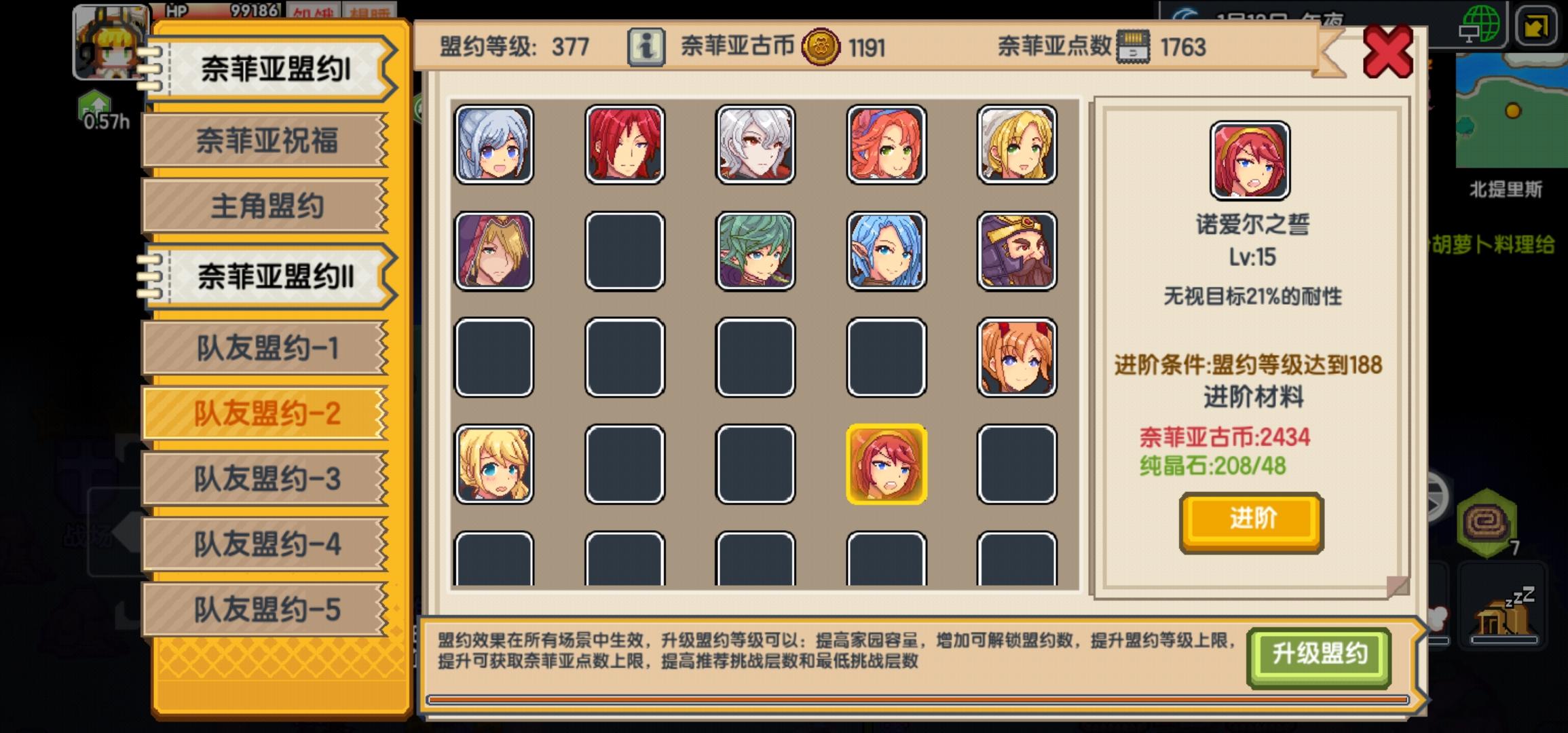The width and height of the screenshot is (1568, 733).
Task: Select the green-haired elf portrait
Action: pos(755,251)
